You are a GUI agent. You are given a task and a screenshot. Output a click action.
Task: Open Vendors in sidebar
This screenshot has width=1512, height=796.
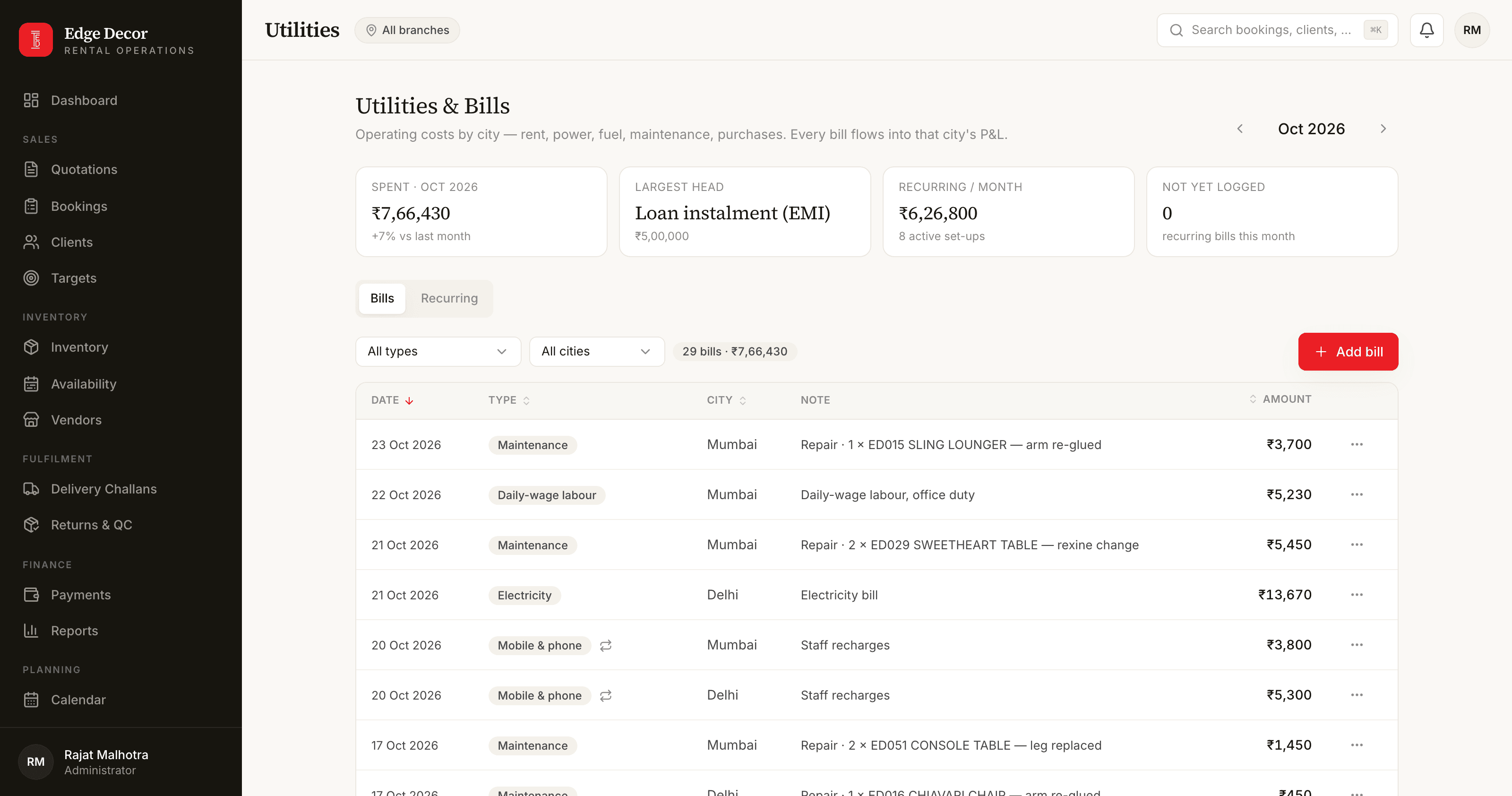click(x=120, y=420)
